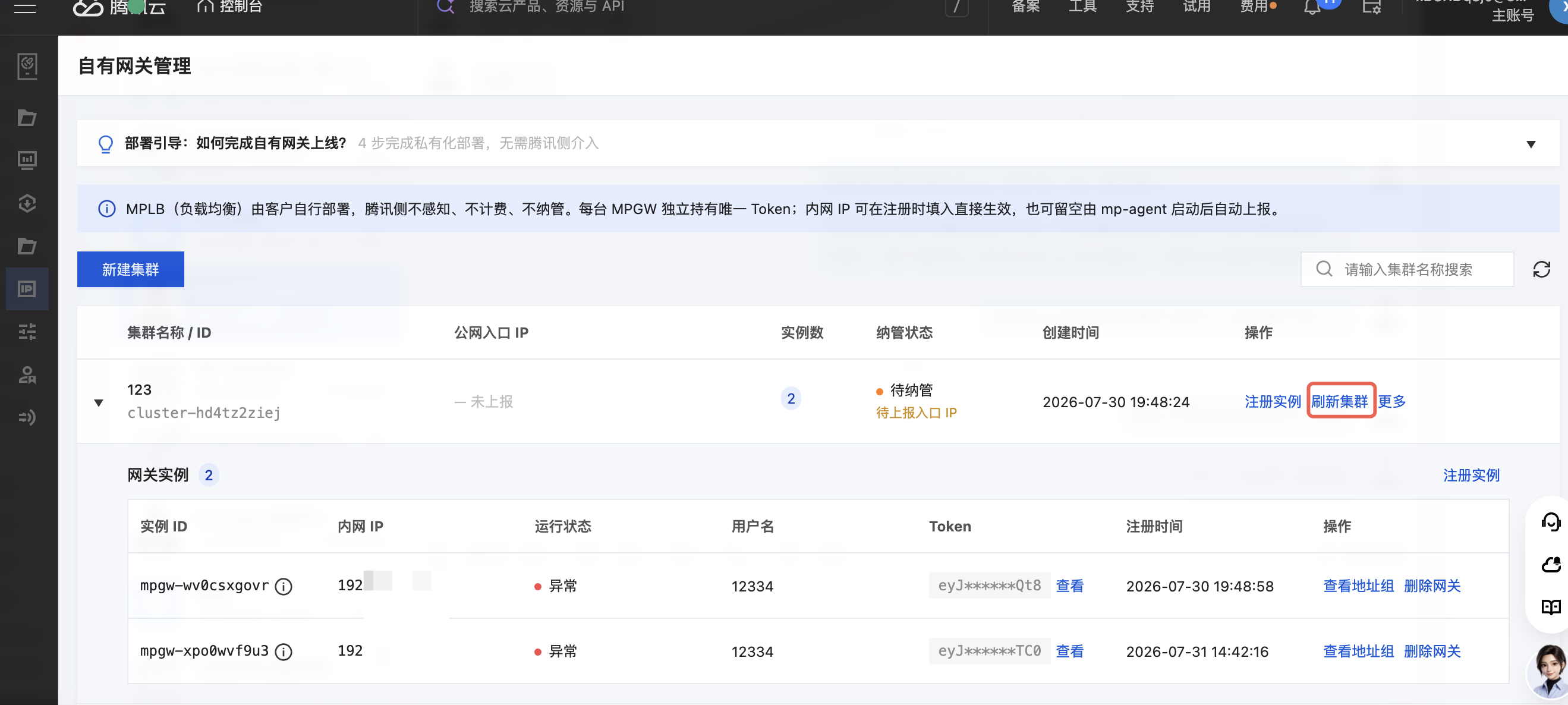Click token value eyJ******Qt8
The image size is (1568, 705).
[x=989, y=586]
